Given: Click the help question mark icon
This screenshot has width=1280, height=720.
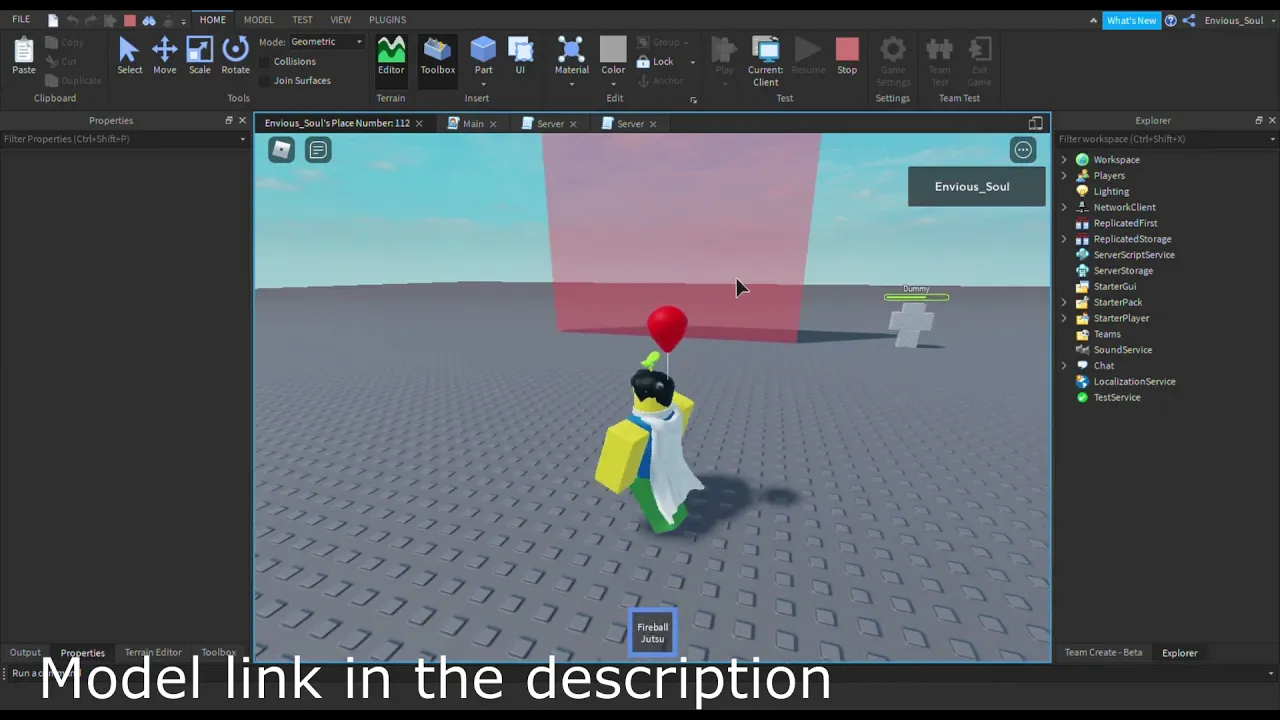Looking at the screenshot, I should click(1171, 20).
